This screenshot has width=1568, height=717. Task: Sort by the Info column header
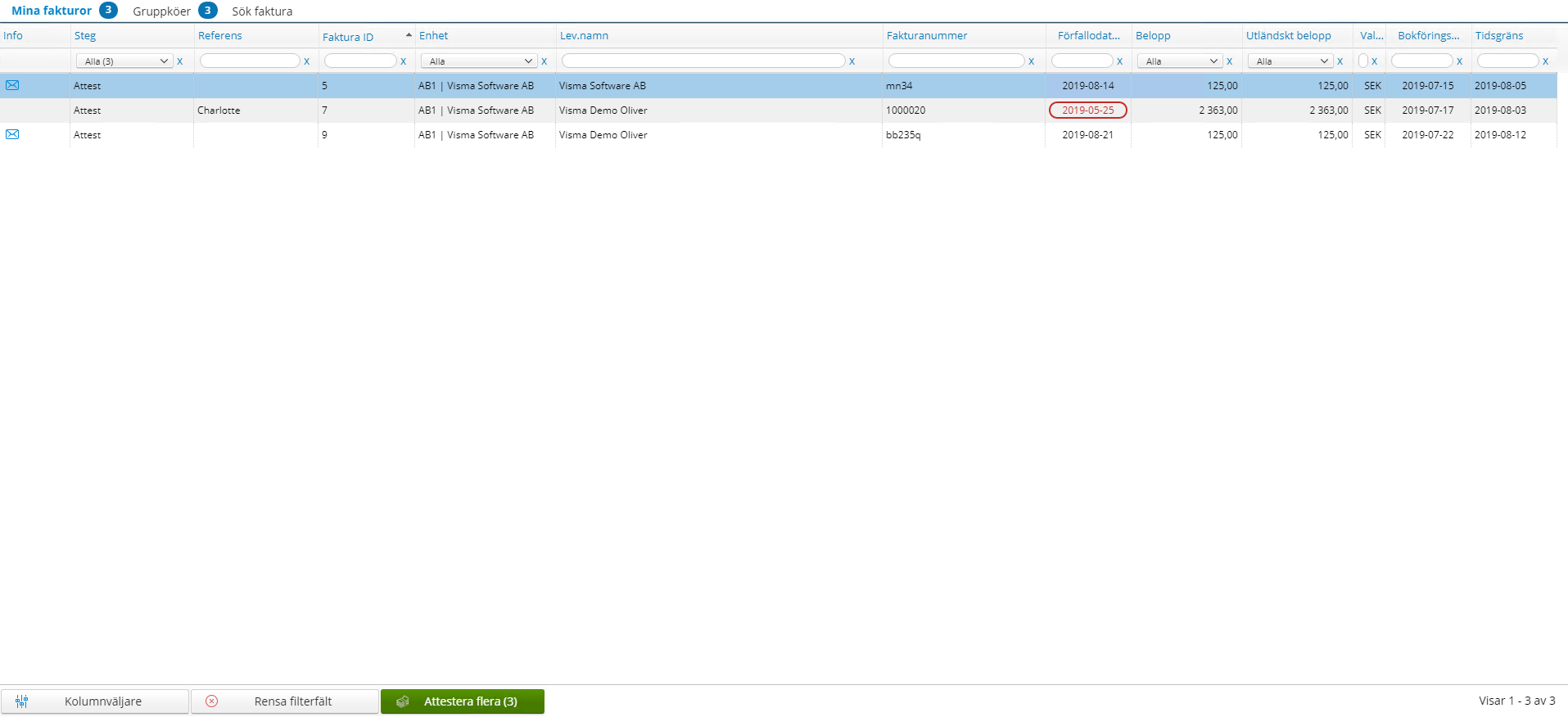13,35
